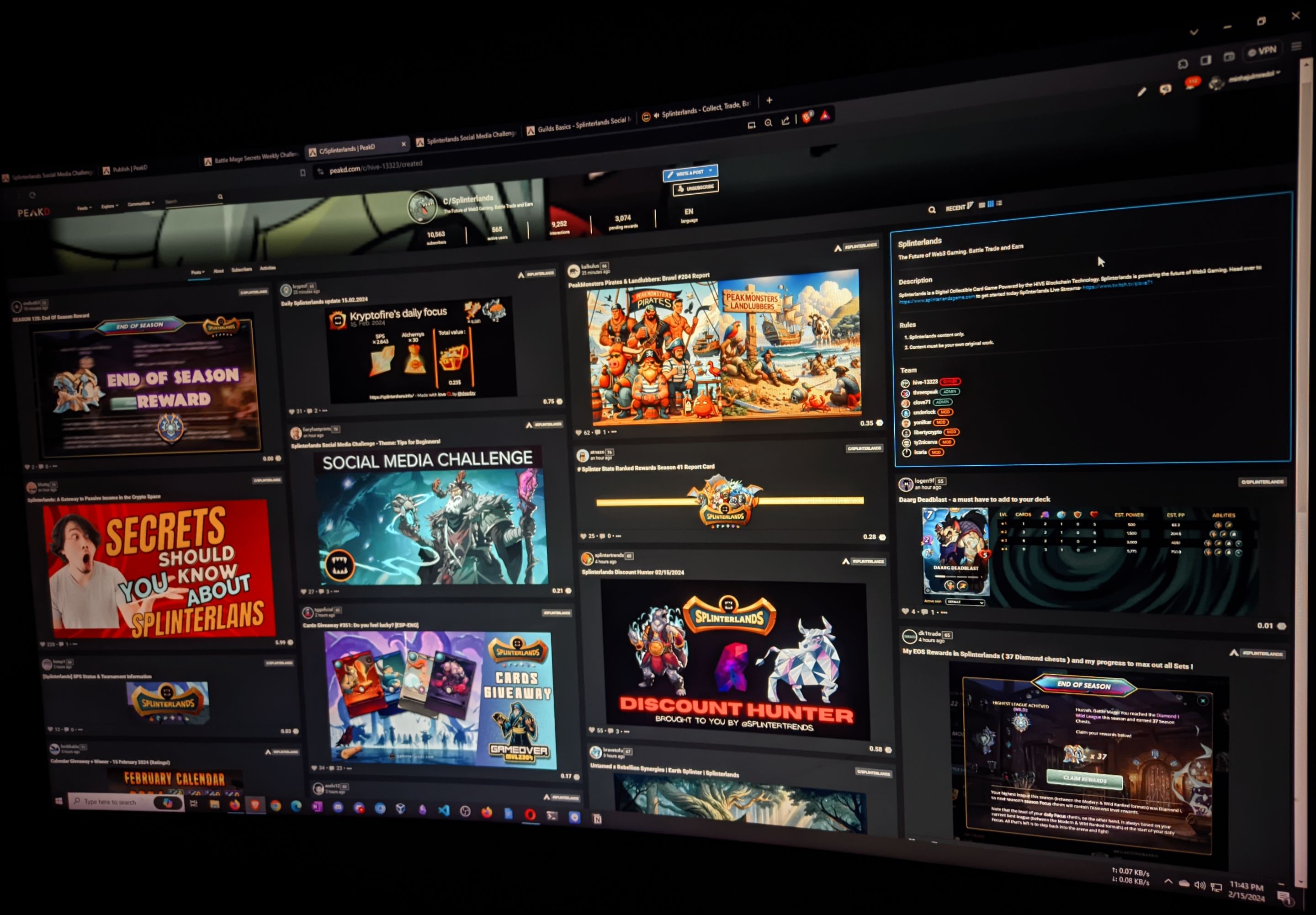The height and width of the screenshot is (915, 1316).
Task: Click the heart on Cards Giveaway #351 post
Action: pyautogui.click(x=314, y=768)
